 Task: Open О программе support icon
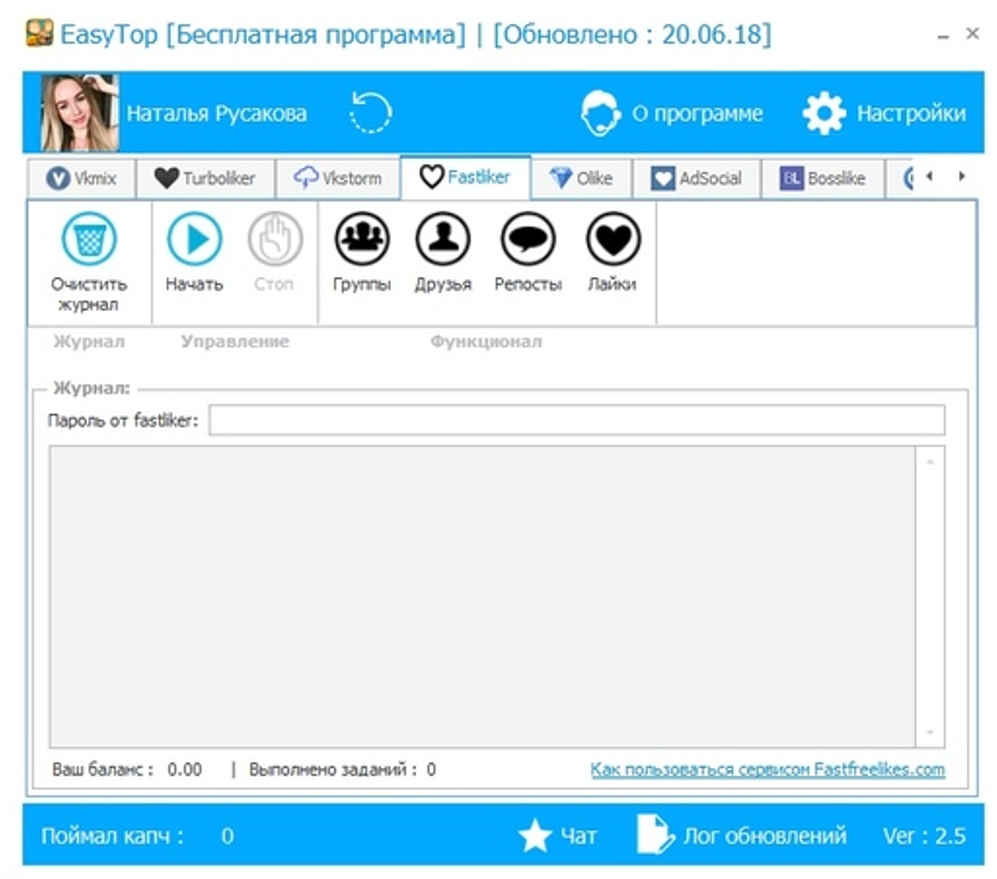click(x=600, y=113)
